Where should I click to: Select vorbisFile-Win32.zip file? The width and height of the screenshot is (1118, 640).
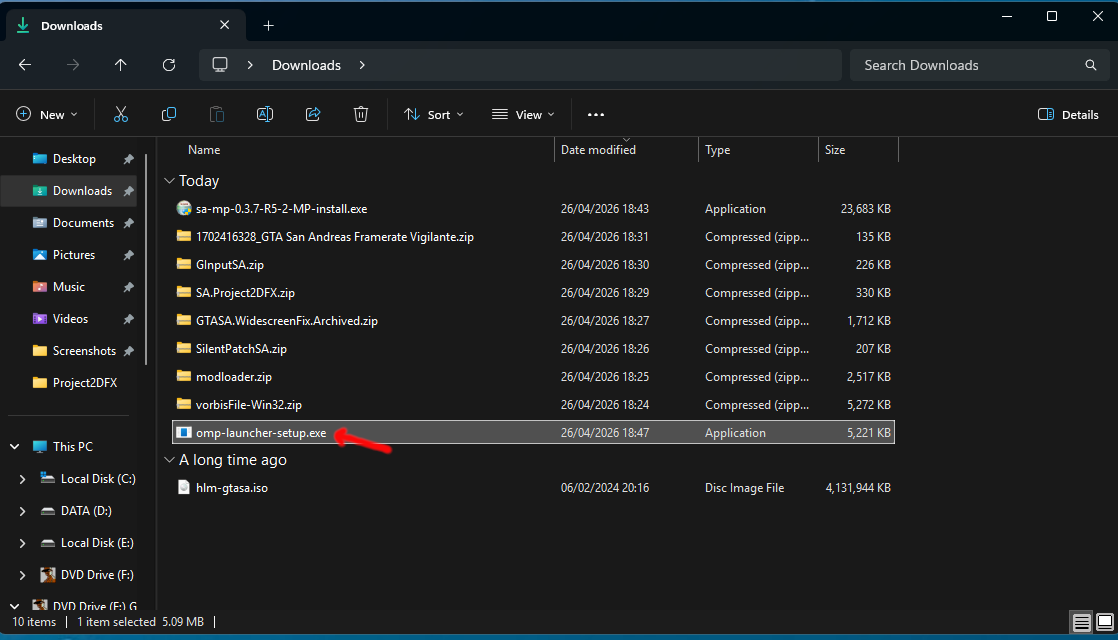(x=533, y=404)
